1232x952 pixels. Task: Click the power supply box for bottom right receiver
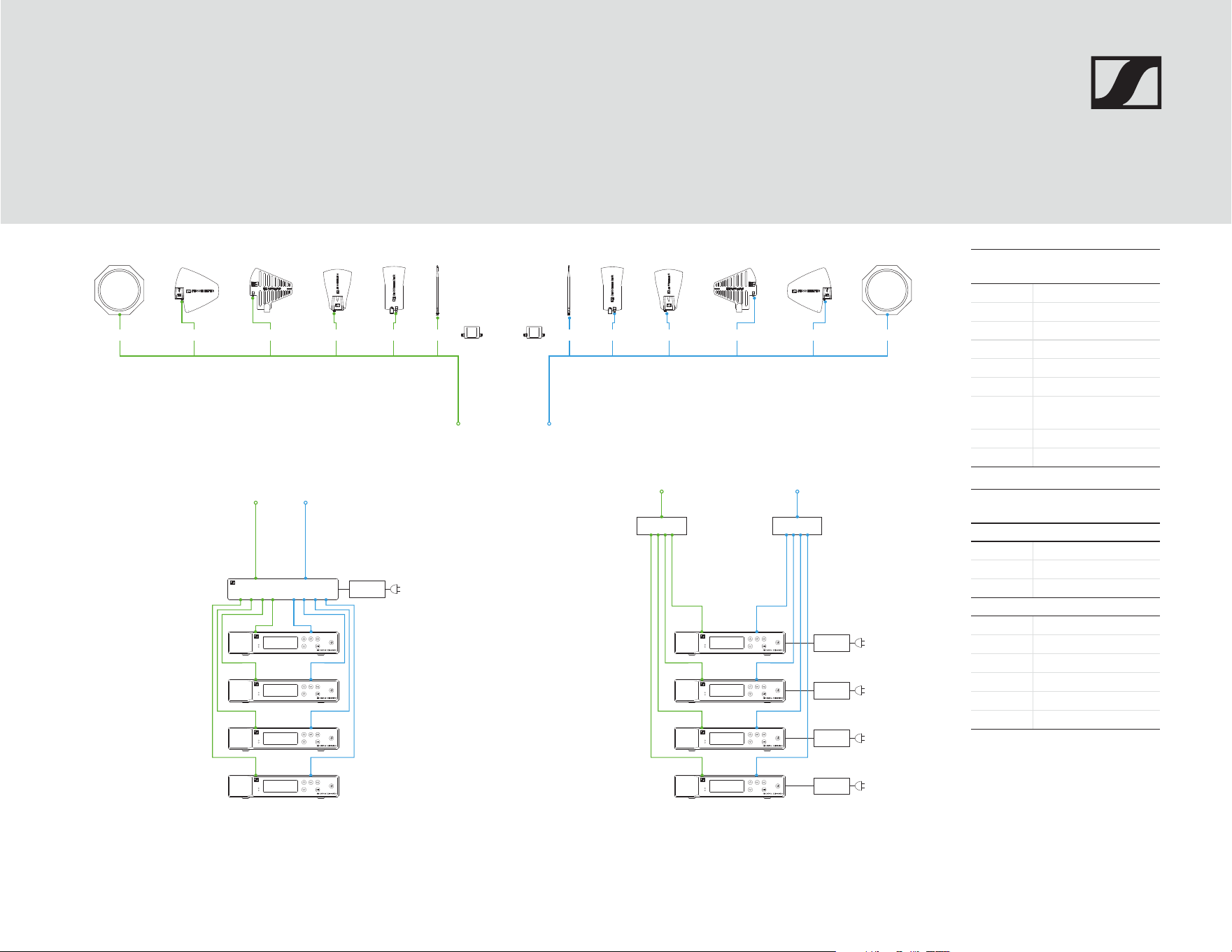(832, 786)
